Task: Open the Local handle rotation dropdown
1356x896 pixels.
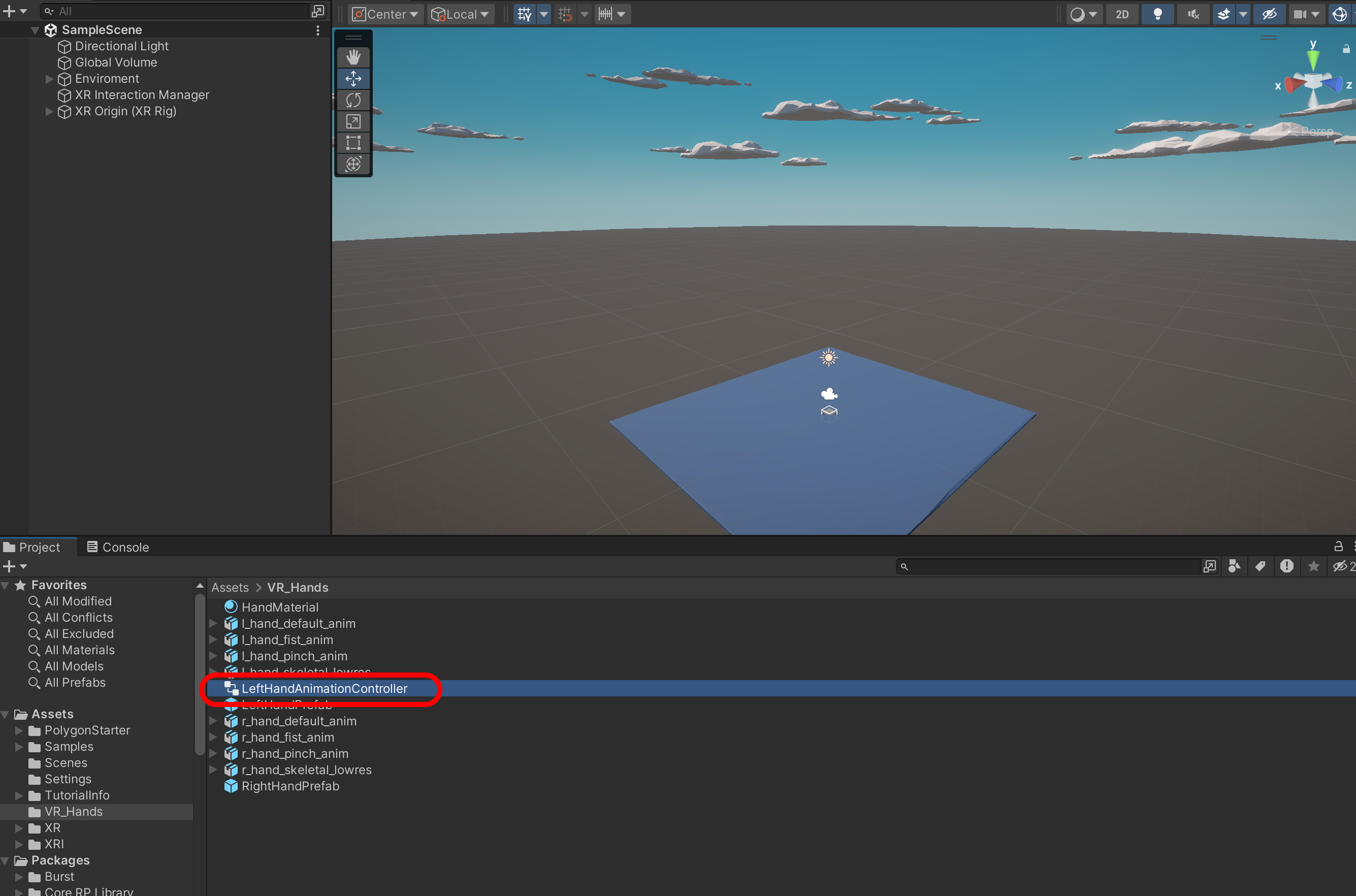Action: (x=460, y=14)
